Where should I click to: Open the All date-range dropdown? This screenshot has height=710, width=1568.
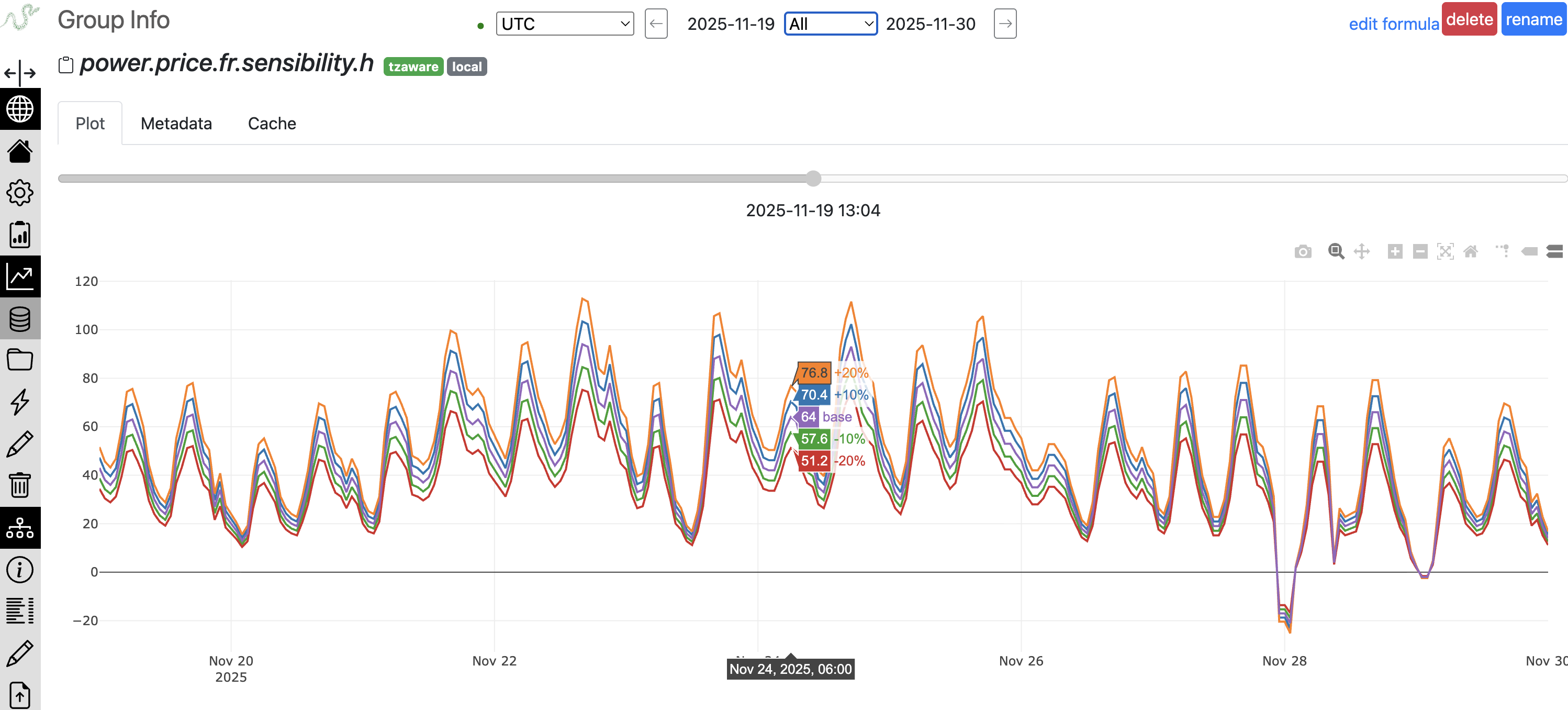(x=830, y=24)
